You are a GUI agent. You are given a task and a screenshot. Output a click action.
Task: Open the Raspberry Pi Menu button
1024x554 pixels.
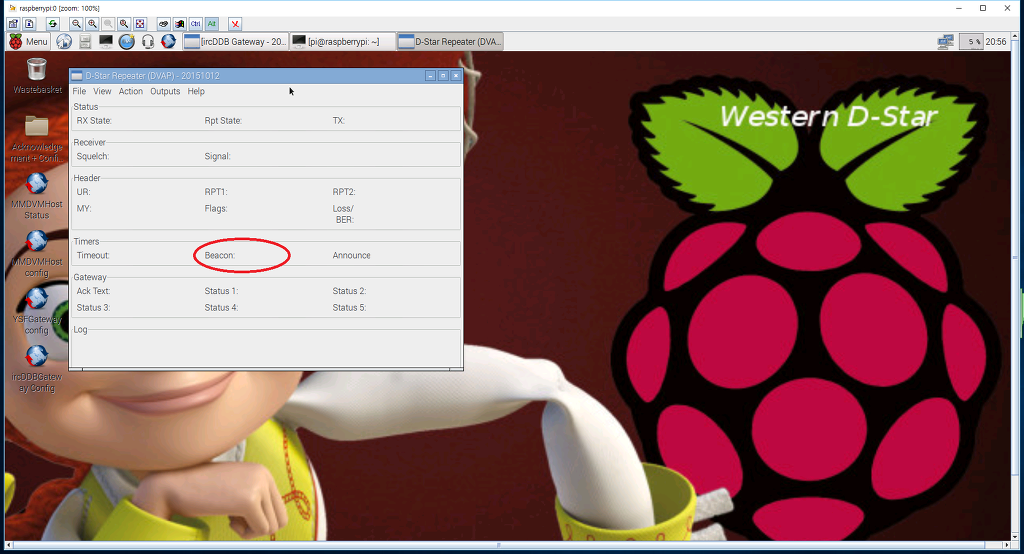(x=28, y=41)
